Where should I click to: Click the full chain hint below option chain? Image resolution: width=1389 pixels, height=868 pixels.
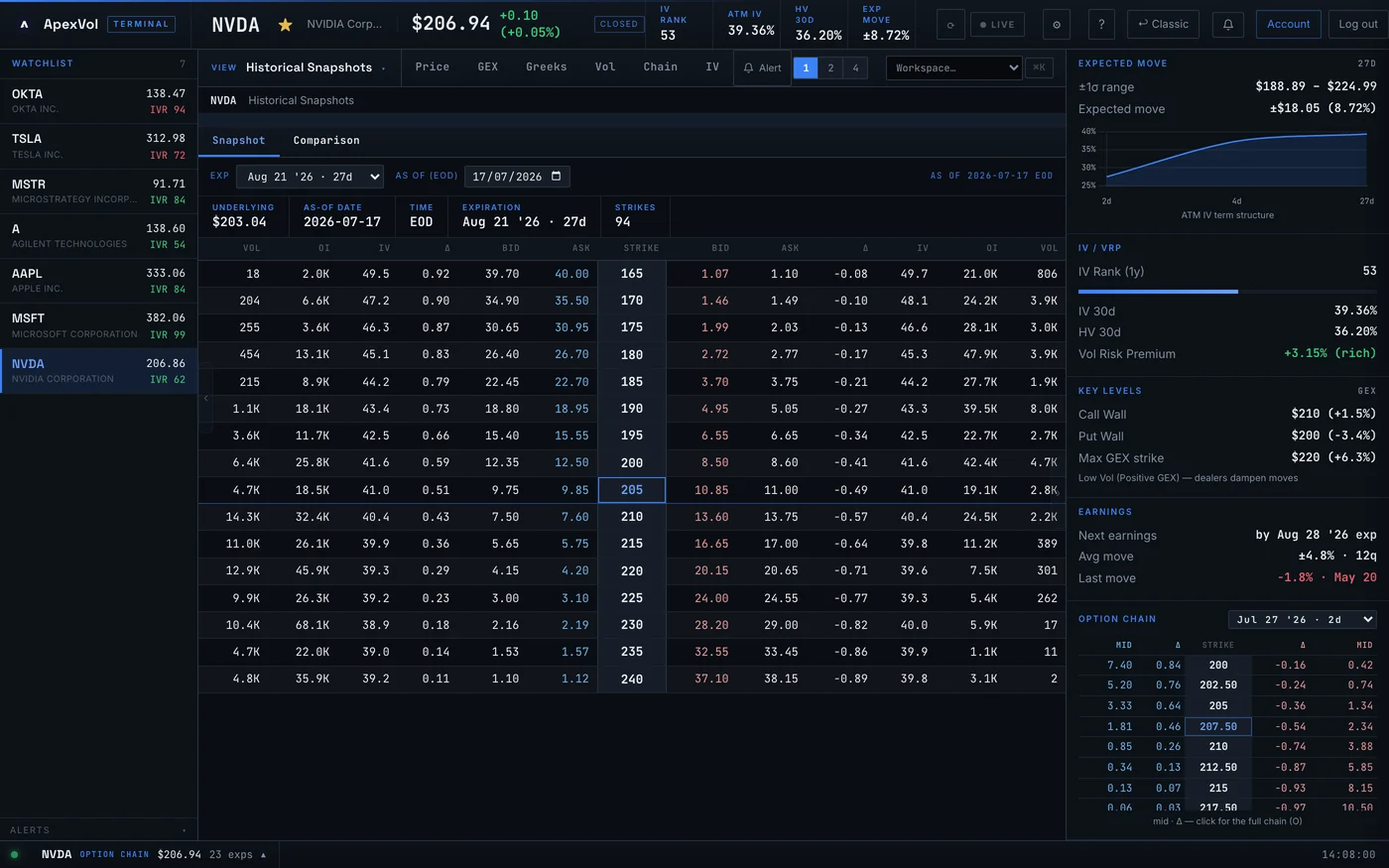point(1227,821)
